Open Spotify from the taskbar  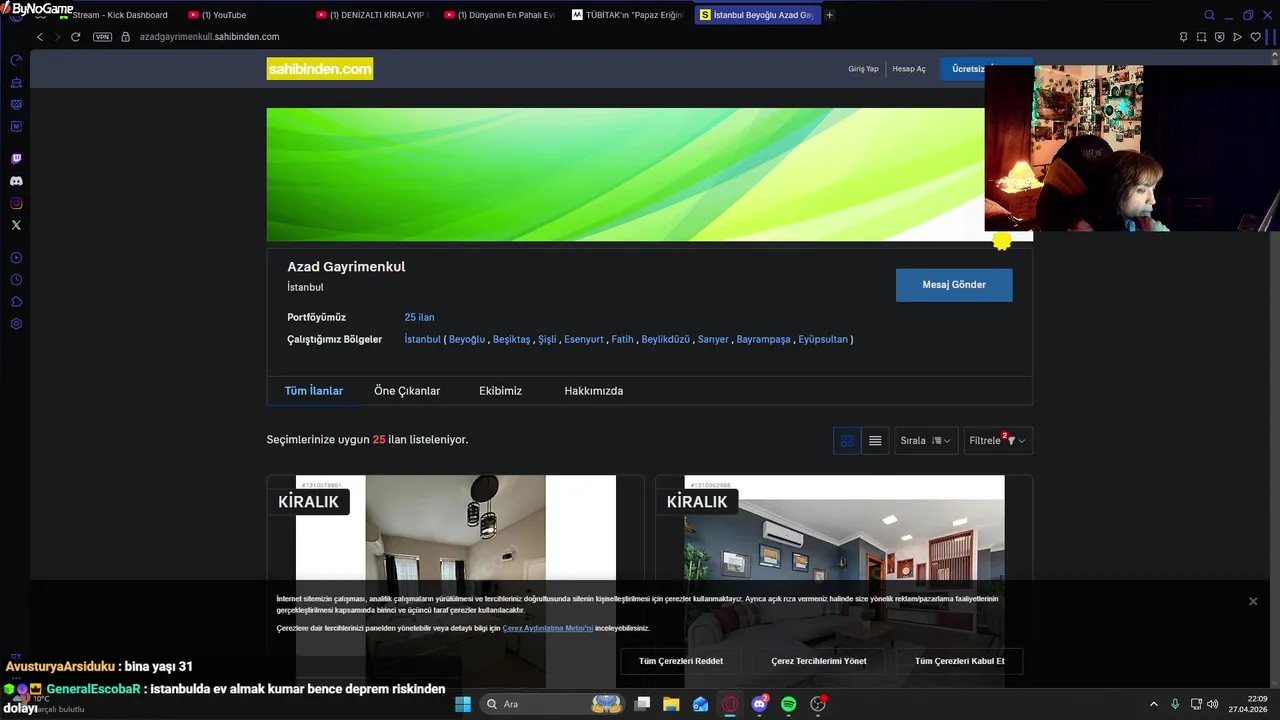pyautogui.click(x=788, y=704)
